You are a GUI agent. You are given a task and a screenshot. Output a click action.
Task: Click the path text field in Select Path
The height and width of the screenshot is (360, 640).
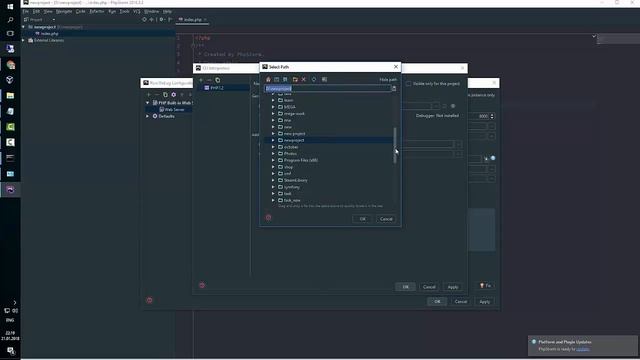[x=328, y=89]
